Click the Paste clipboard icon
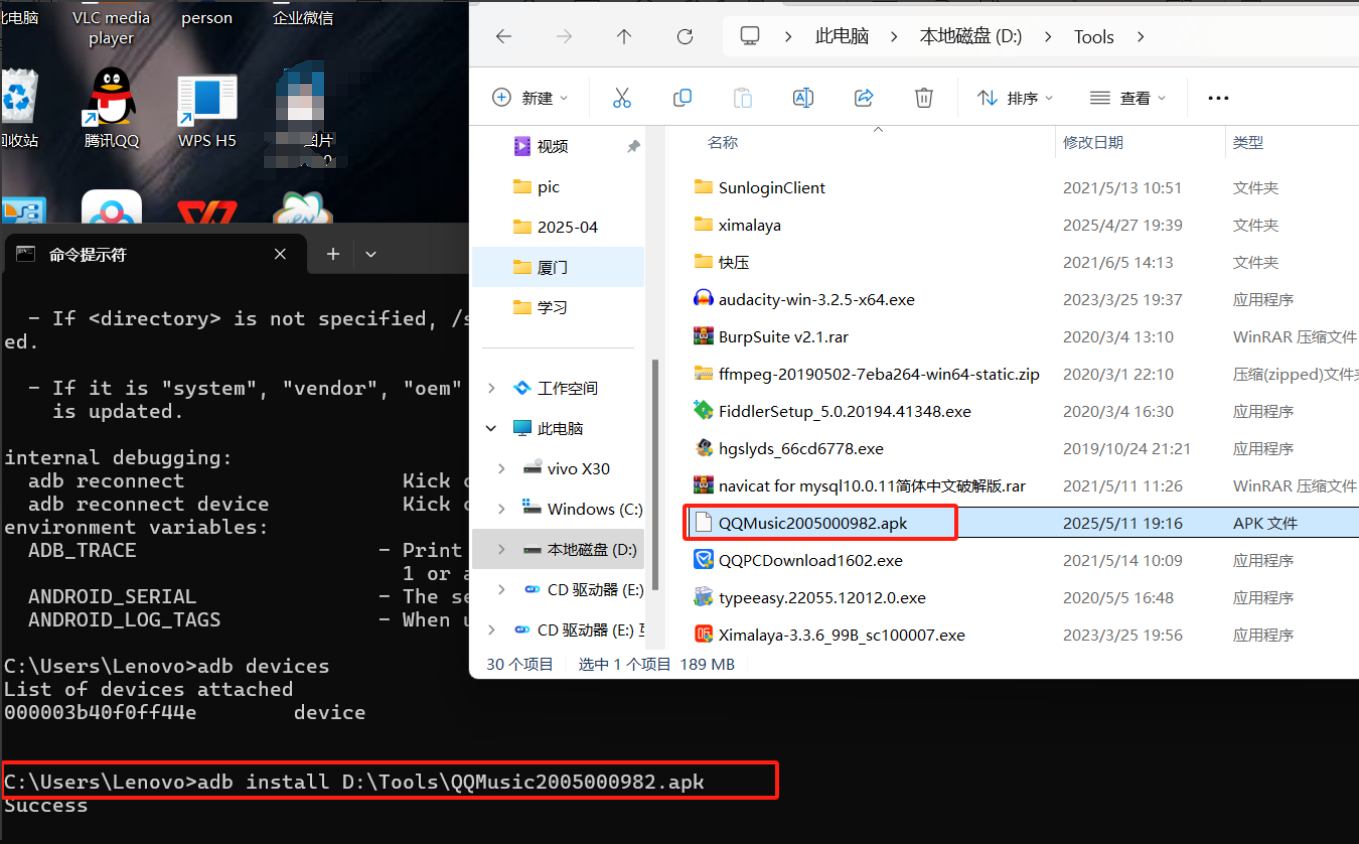Screen dimensions: 1359x844 click(x=742, y=98)
